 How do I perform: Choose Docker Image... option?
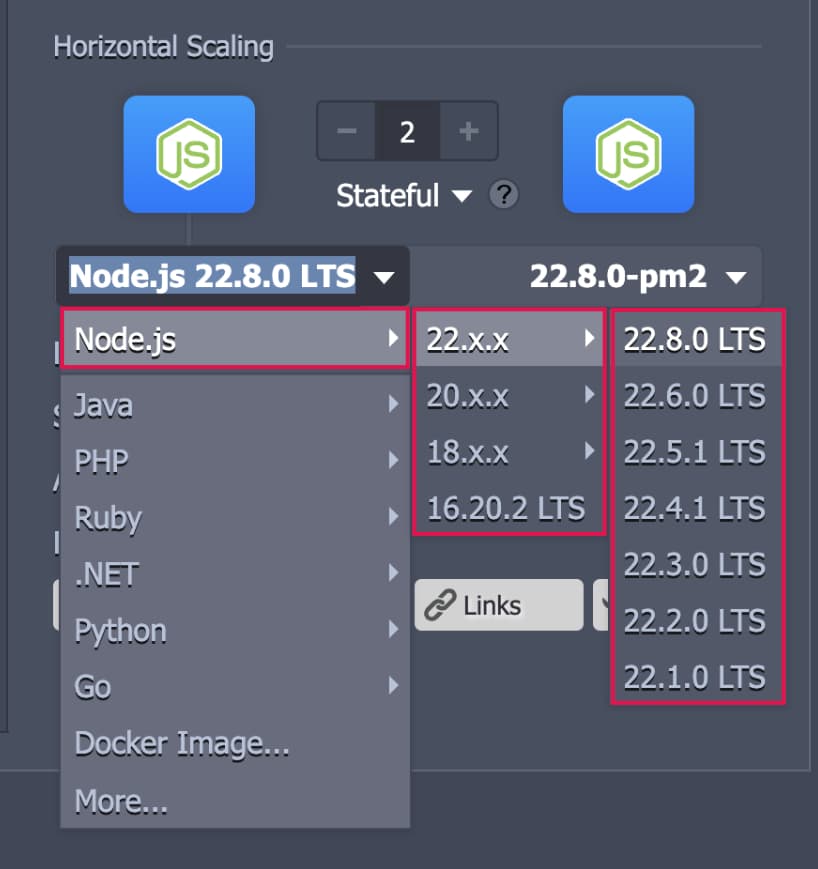coord(183,744)
